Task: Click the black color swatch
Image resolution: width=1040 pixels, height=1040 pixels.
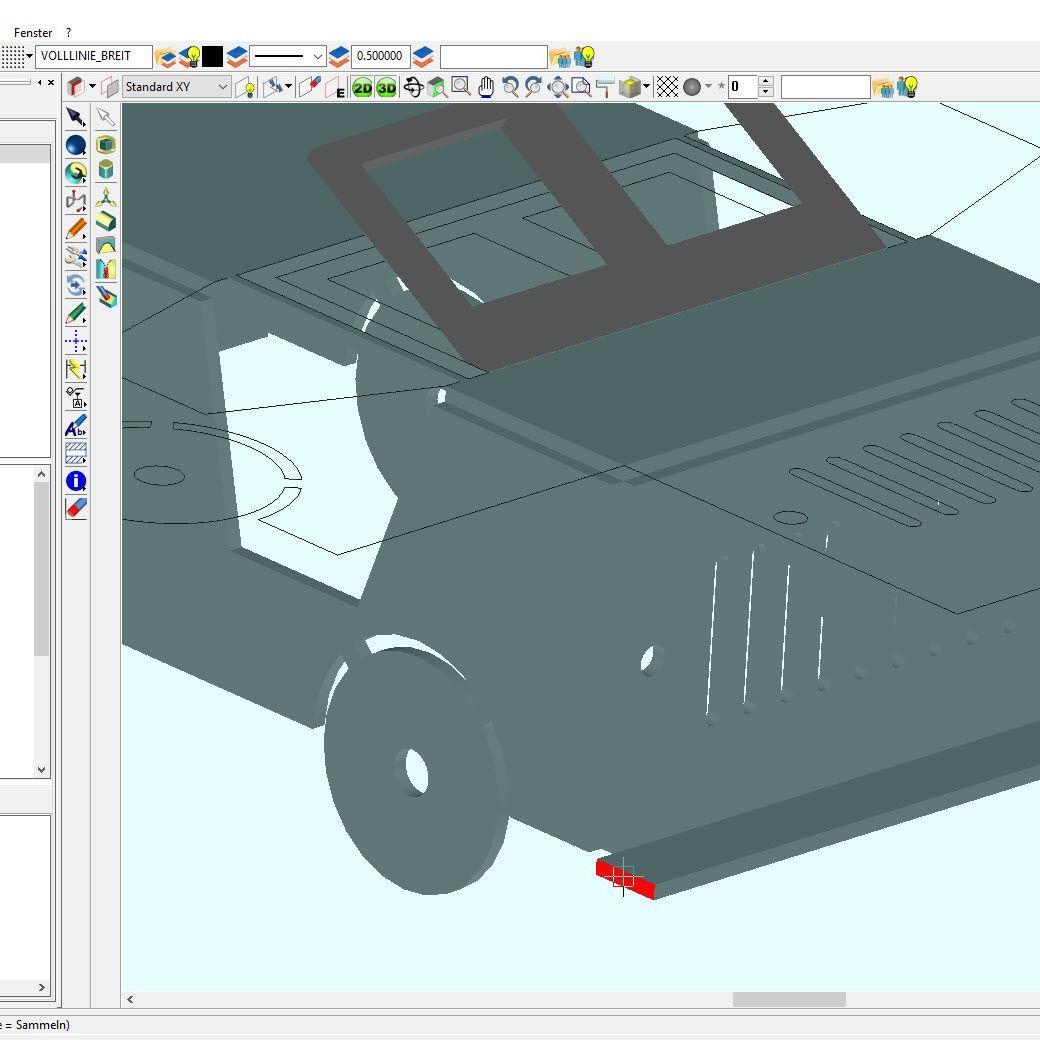Action: tap(213, 56)
